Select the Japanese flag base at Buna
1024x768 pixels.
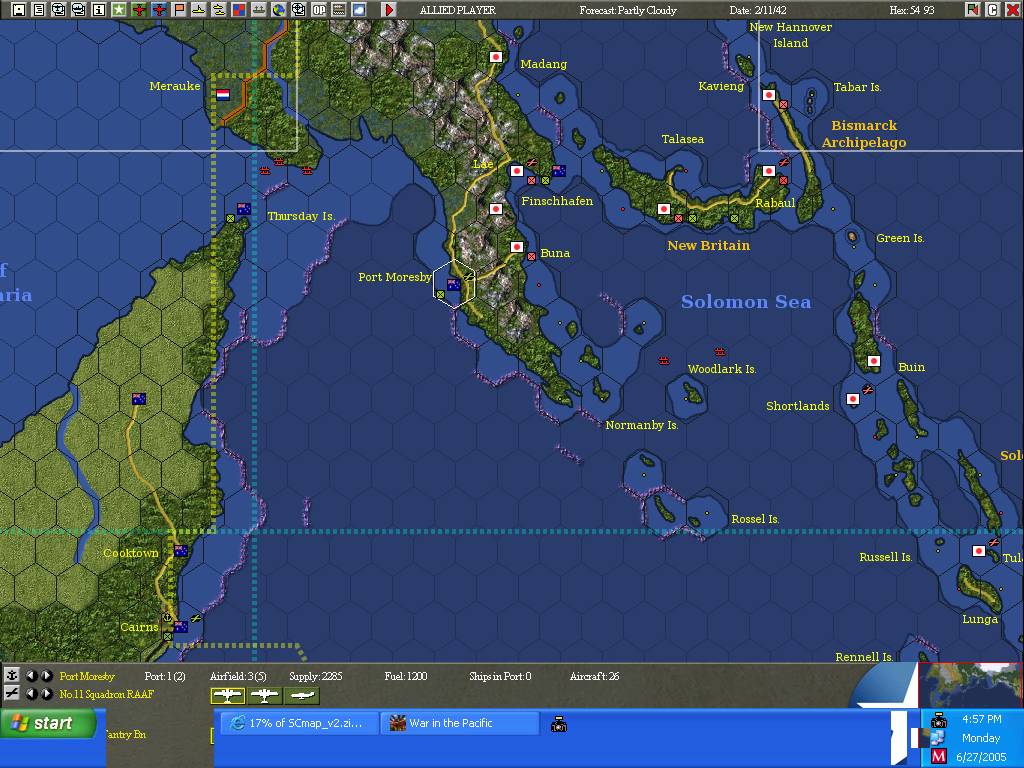(517, 247)
